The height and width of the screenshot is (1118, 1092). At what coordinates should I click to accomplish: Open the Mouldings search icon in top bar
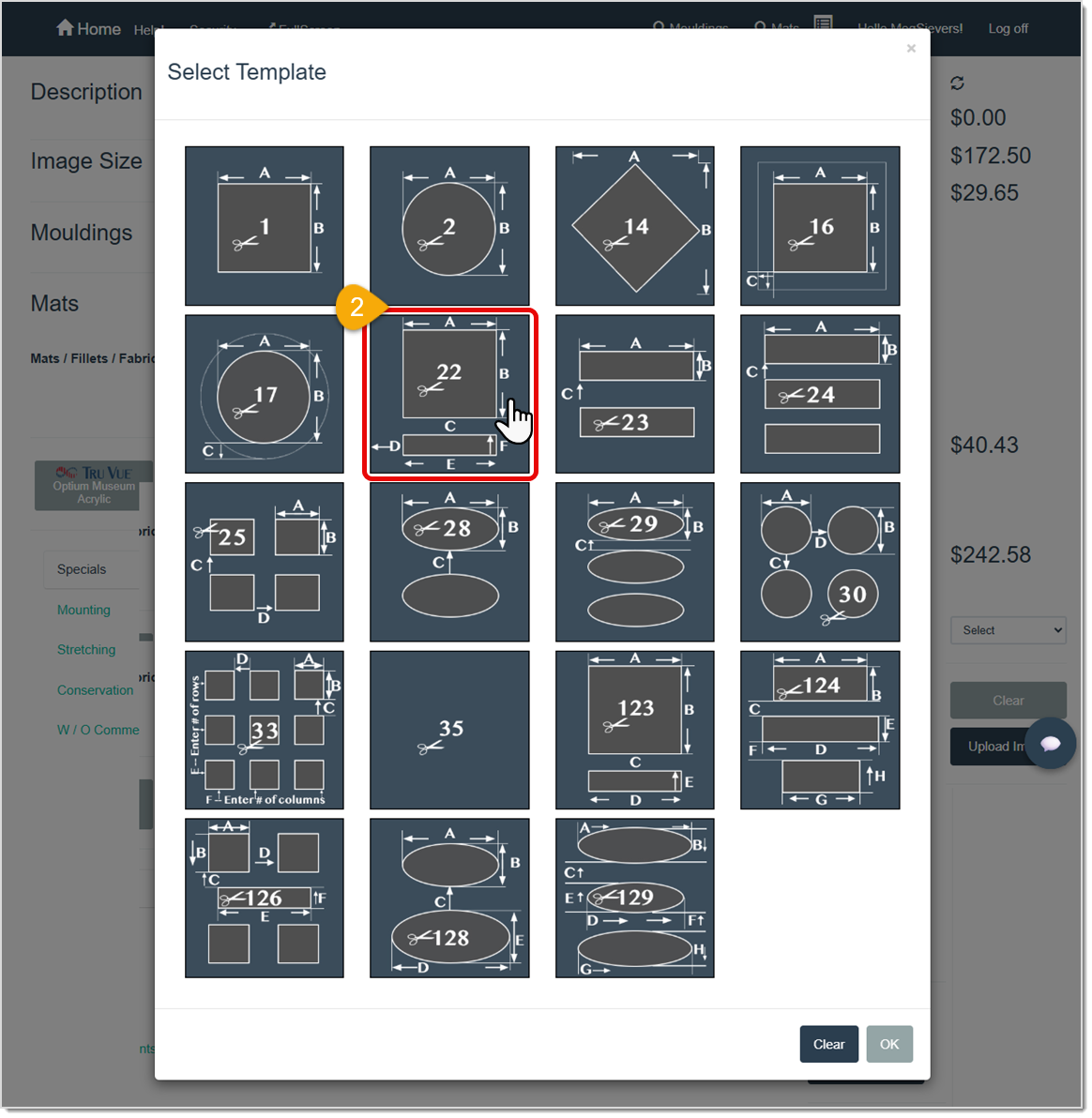(x=658, y=27)
